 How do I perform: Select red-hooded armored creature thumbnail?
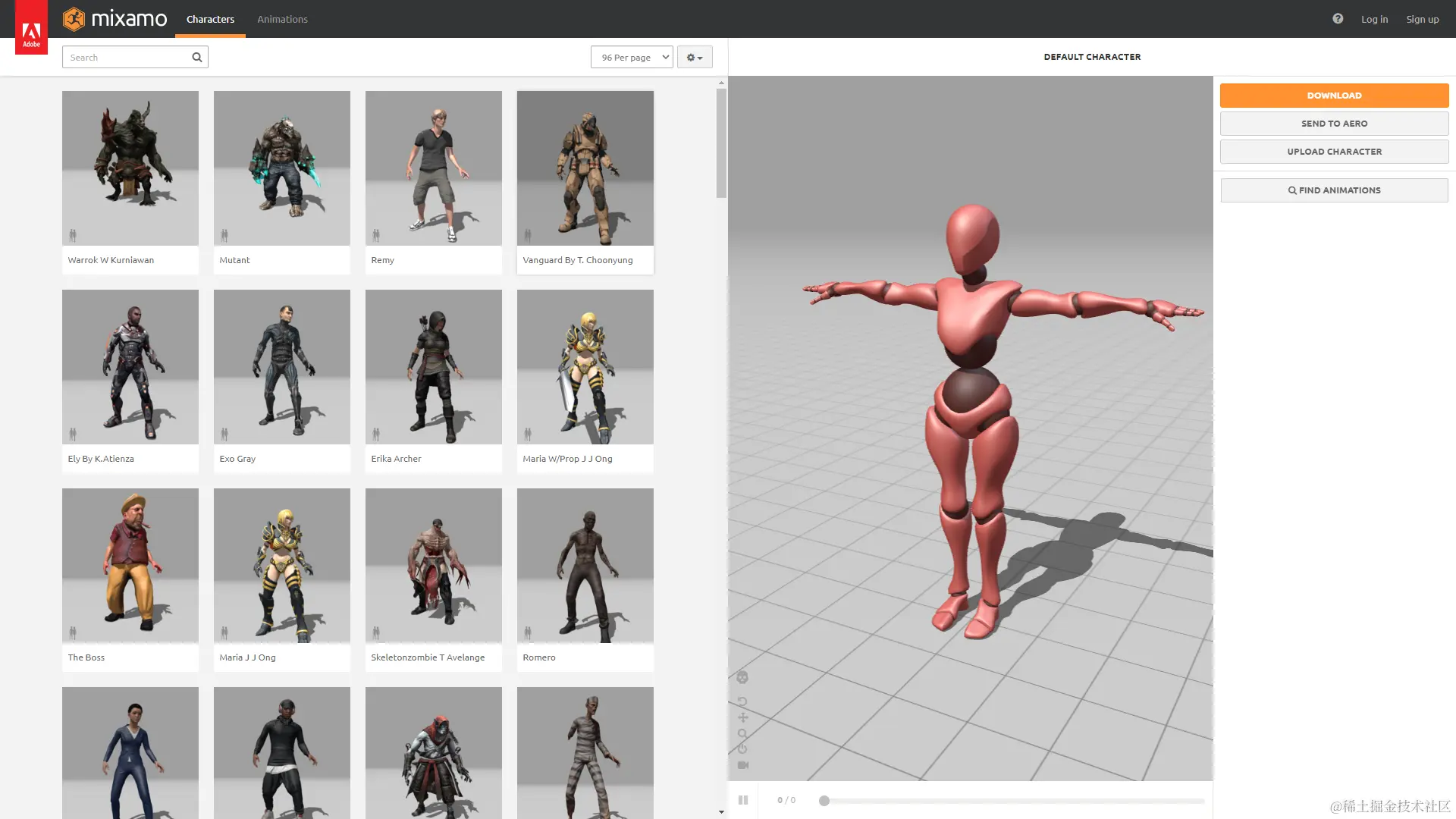click(434, 753)
